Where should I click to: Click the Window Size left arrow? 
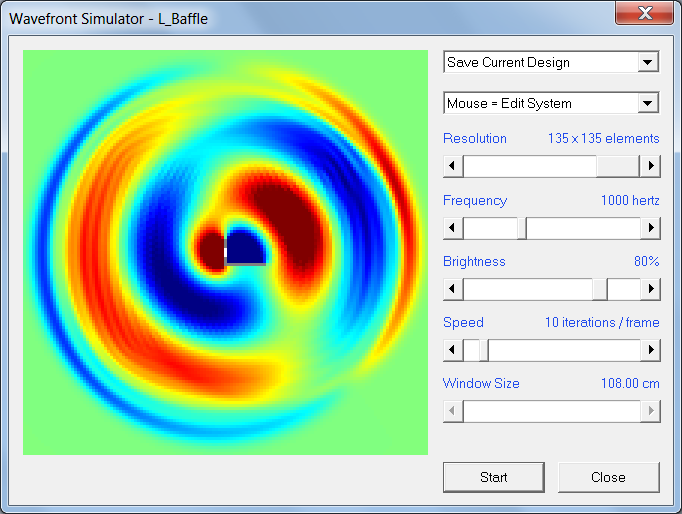point(453,411)
